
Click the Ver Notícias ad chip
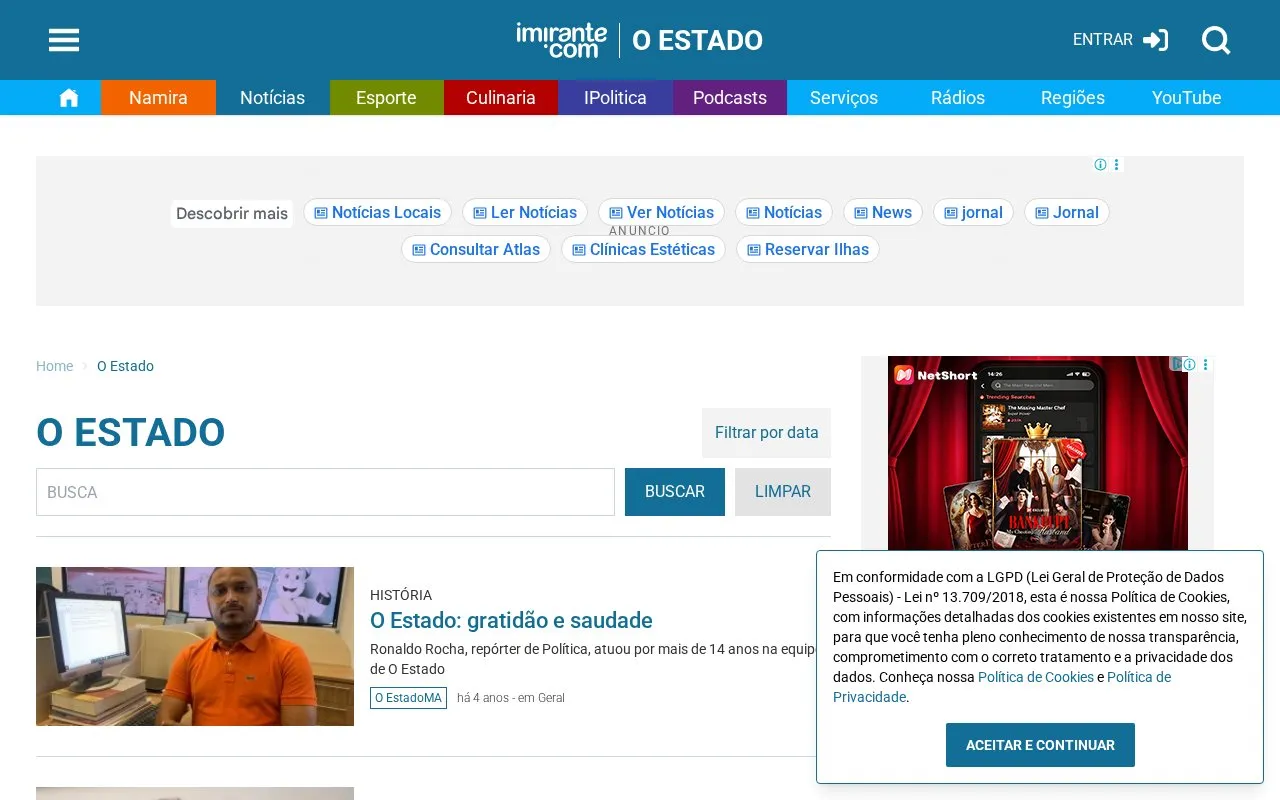[x=661, y=212]
